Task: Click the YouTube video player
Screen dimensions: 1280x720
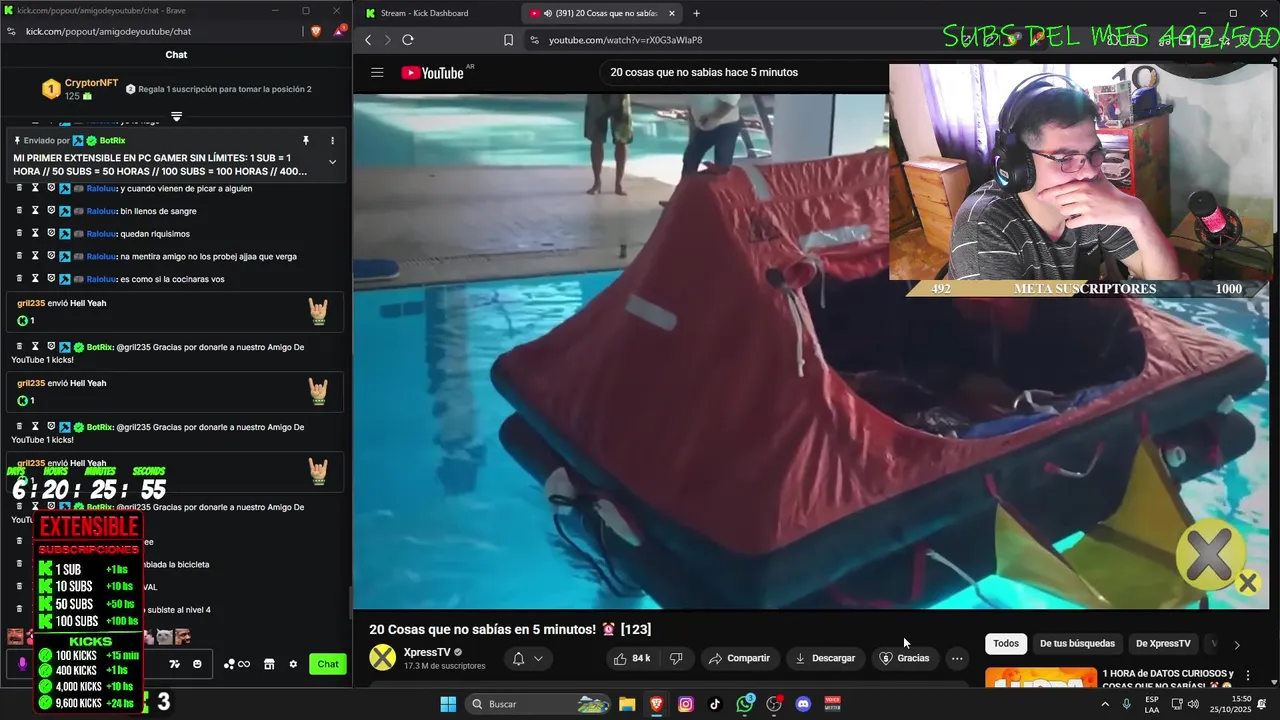Action: click(x=811, y=351)
